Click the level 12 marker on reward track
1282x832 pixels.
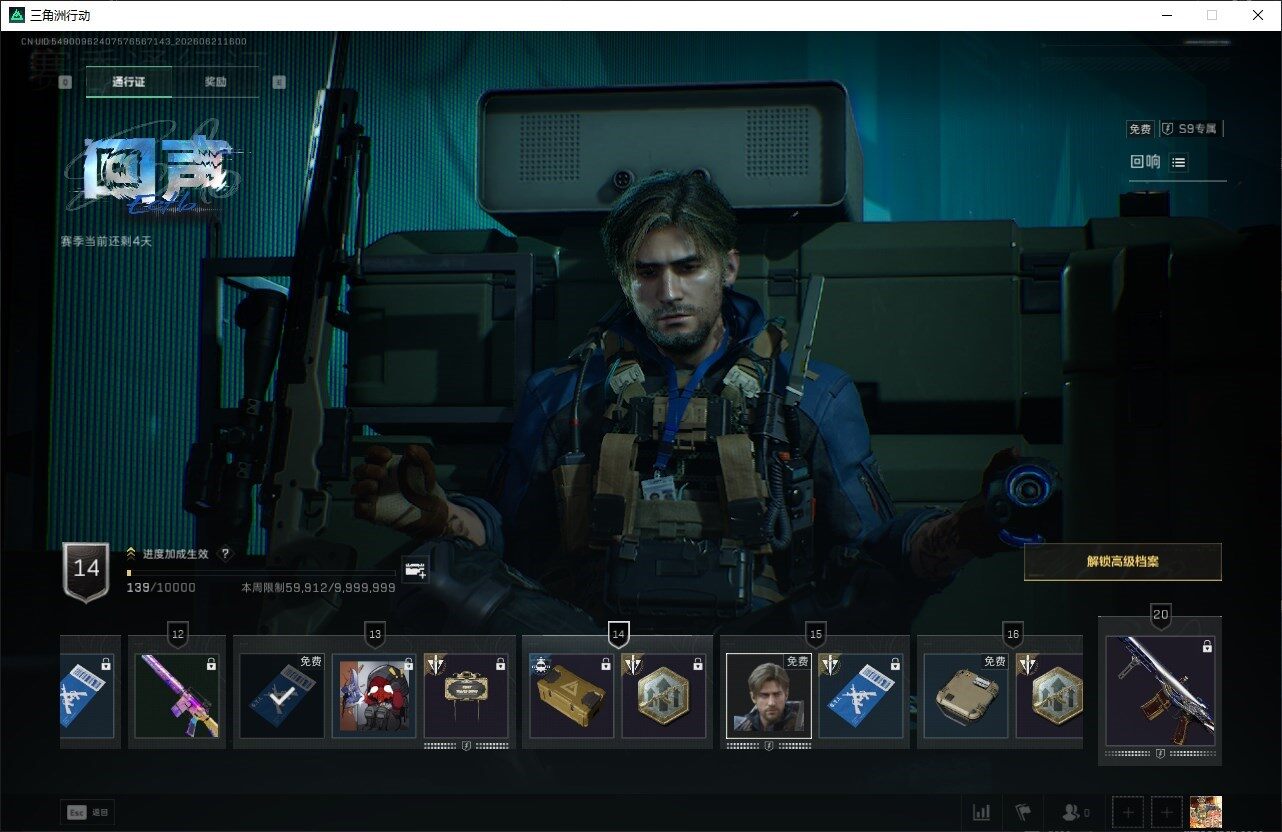click(x=178, y=634)
